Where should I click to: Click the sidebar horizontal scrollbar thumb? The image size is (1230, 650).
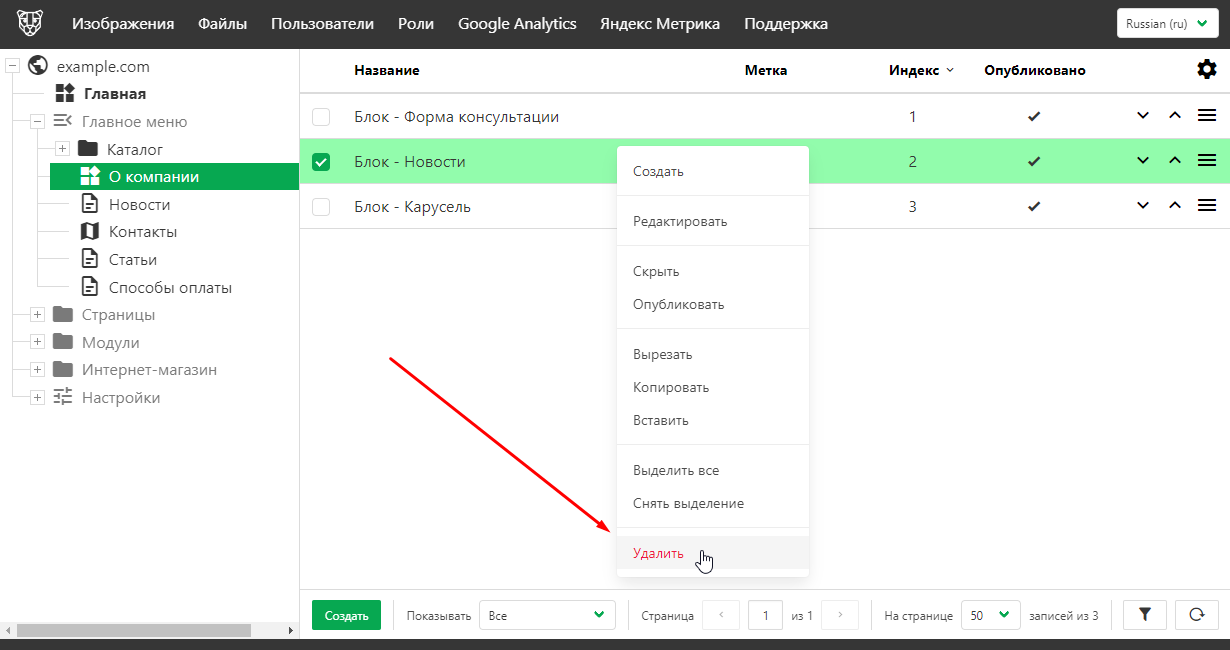133,631
